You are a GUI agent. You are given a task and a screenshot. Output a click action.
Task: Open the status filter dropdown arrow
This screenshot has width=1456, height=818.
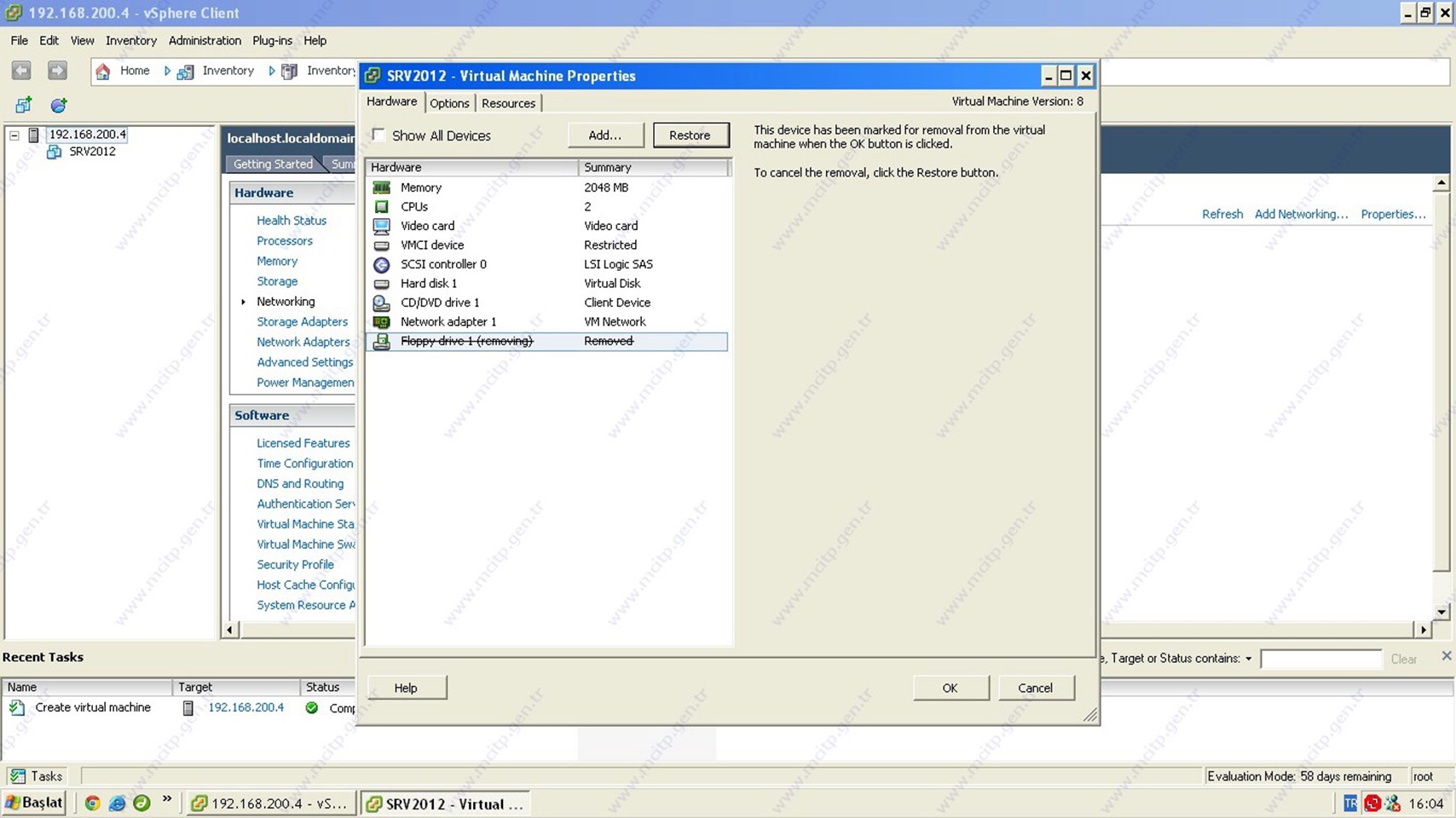(x=1248, y=659)
